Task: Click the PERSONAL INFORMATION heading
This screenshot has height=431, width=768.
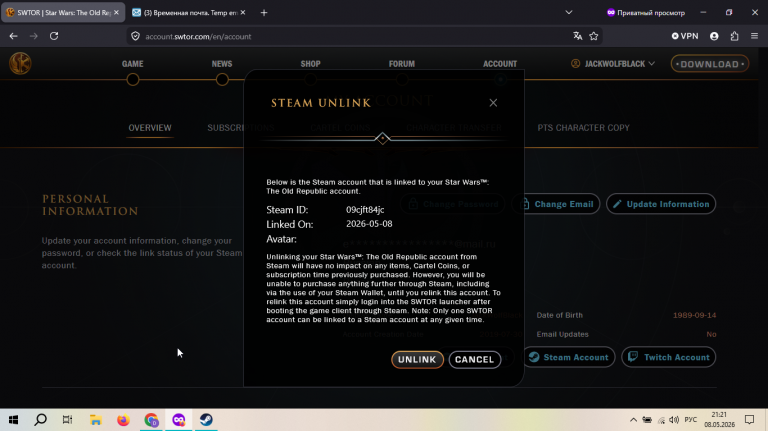Action: (x=90, y=205)
